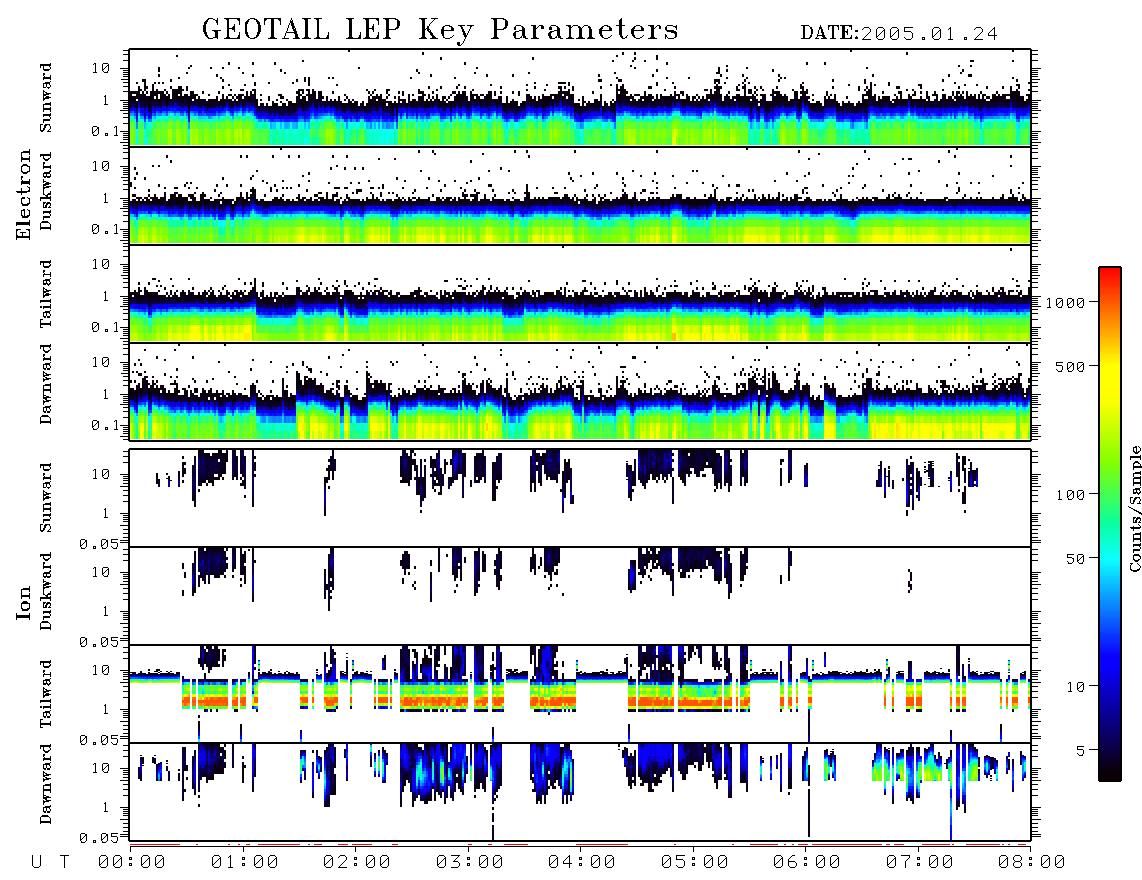Select the Electron Dawnward panel label
This screenshot has height=880, width=1142.
(x=46, y=384)
